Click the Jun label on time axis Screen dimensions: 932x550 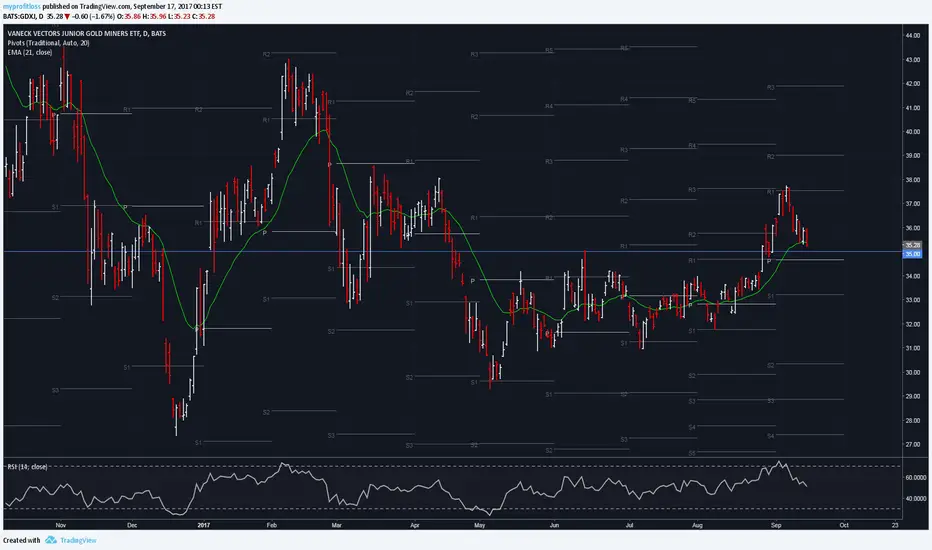tap(554, 525)
